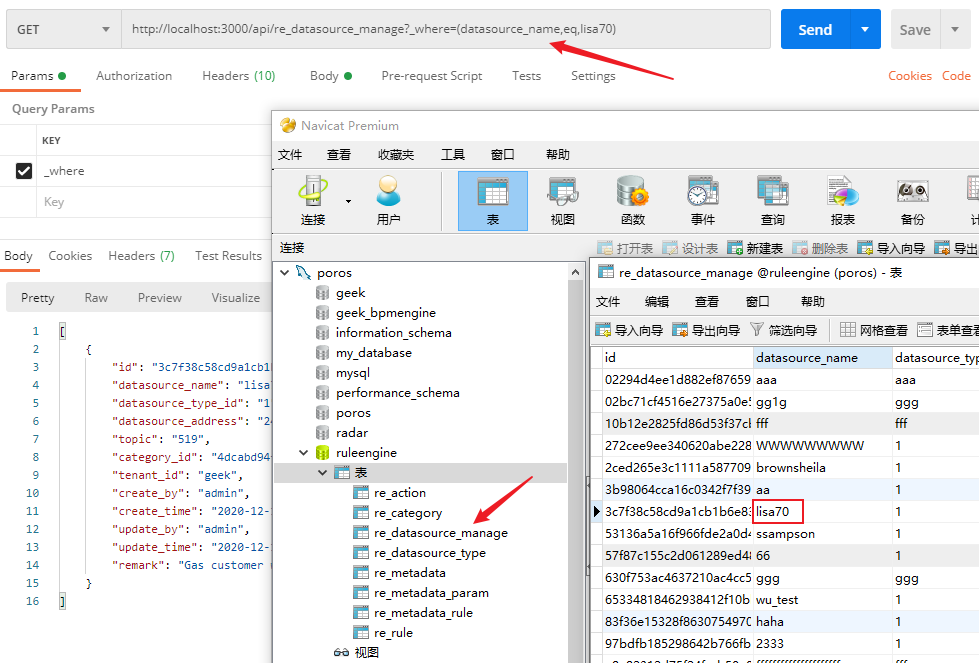Viewport: 979px width, 663px height.
Task: Select the 查询 (Query) toolbar icon
Action: coord(772,198)
